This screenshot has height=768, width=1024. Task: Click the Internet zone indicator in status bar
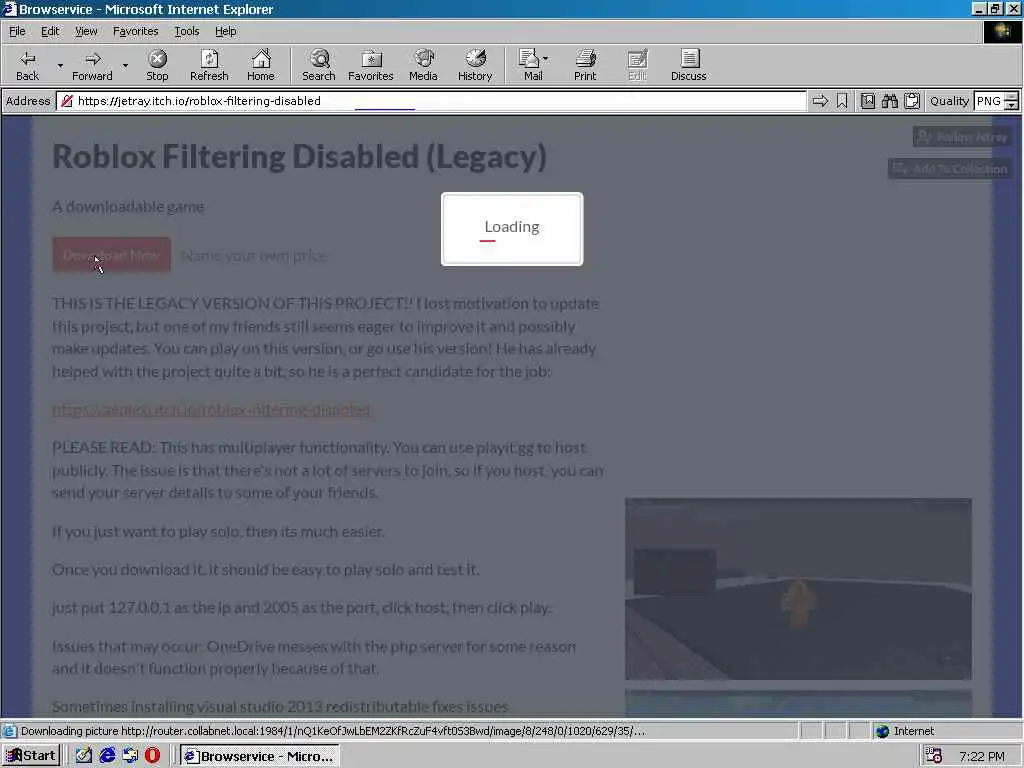[905, 731]
